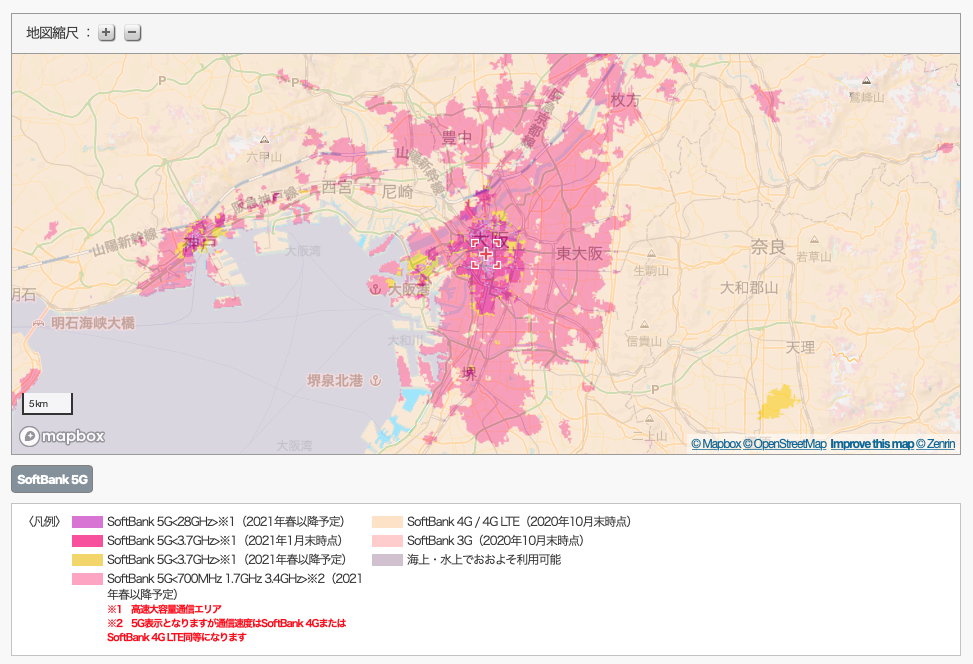
Task: Click the mountain icon above 信貴山
Action: [x=644, y=324]
